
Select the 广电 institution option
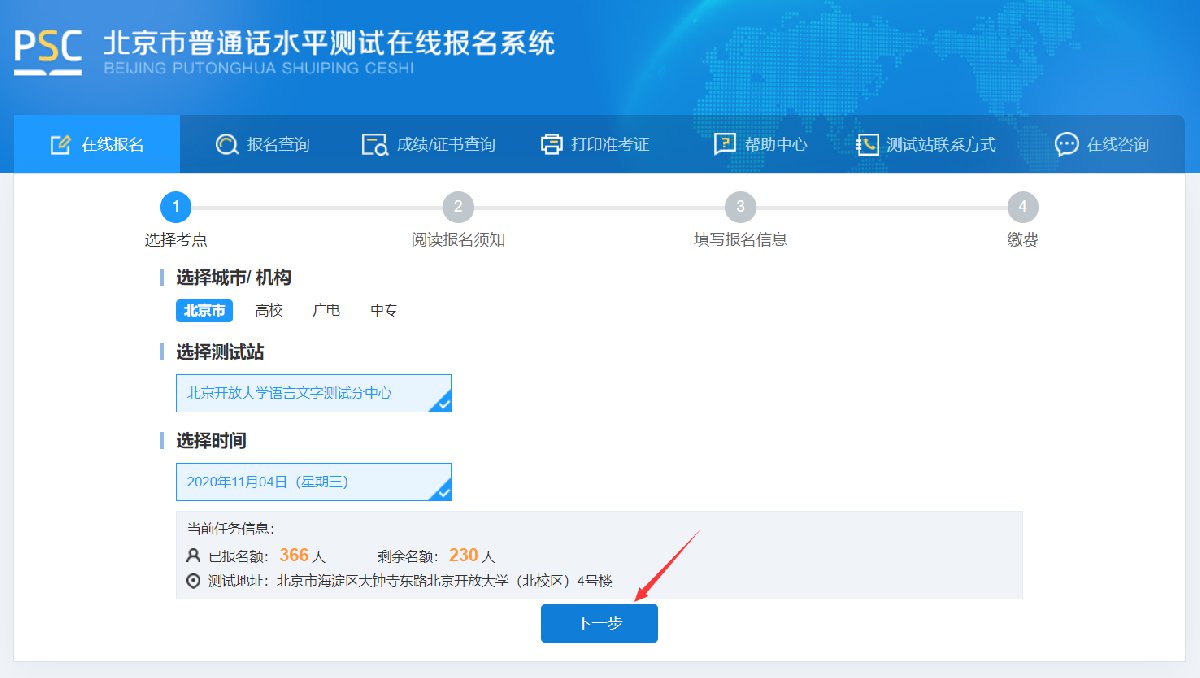point(326,311)
